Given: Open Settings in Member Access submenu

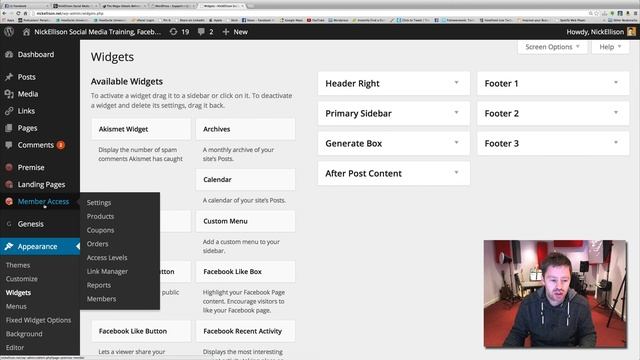Looking at the screenshot, I should pos(99,202).
